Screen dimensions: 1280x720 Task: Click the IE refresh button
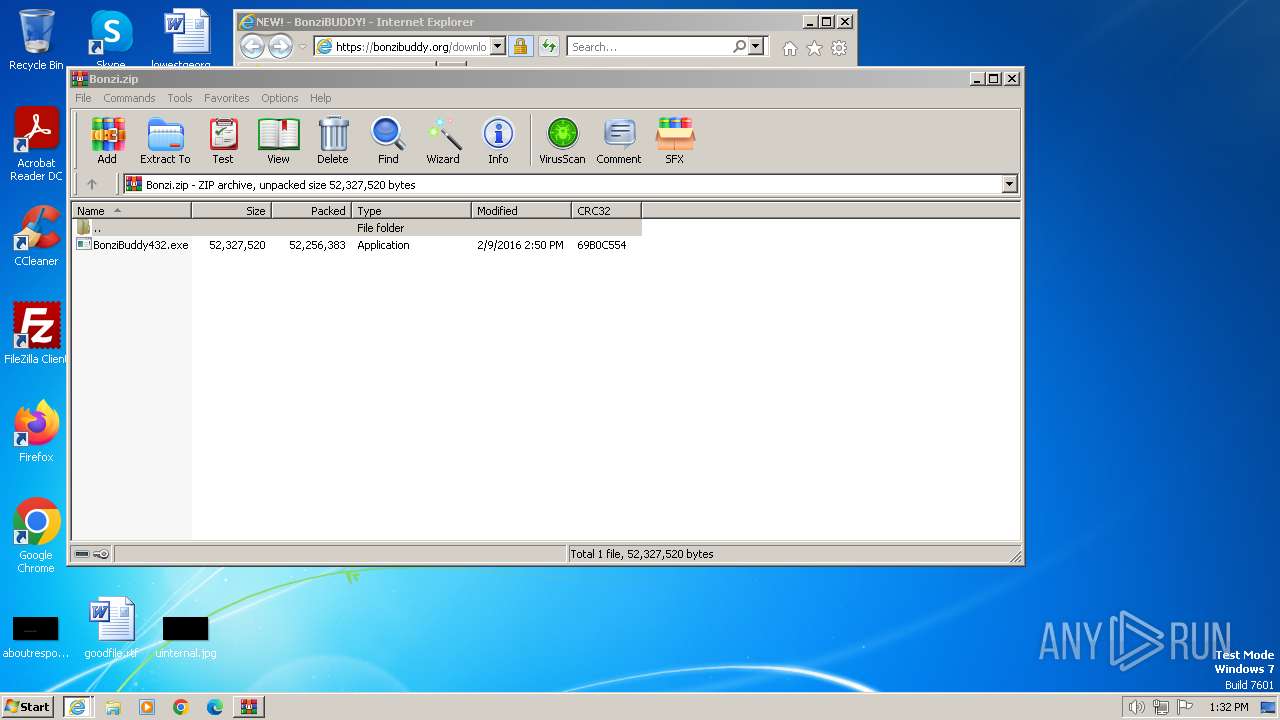coord(548,47)
